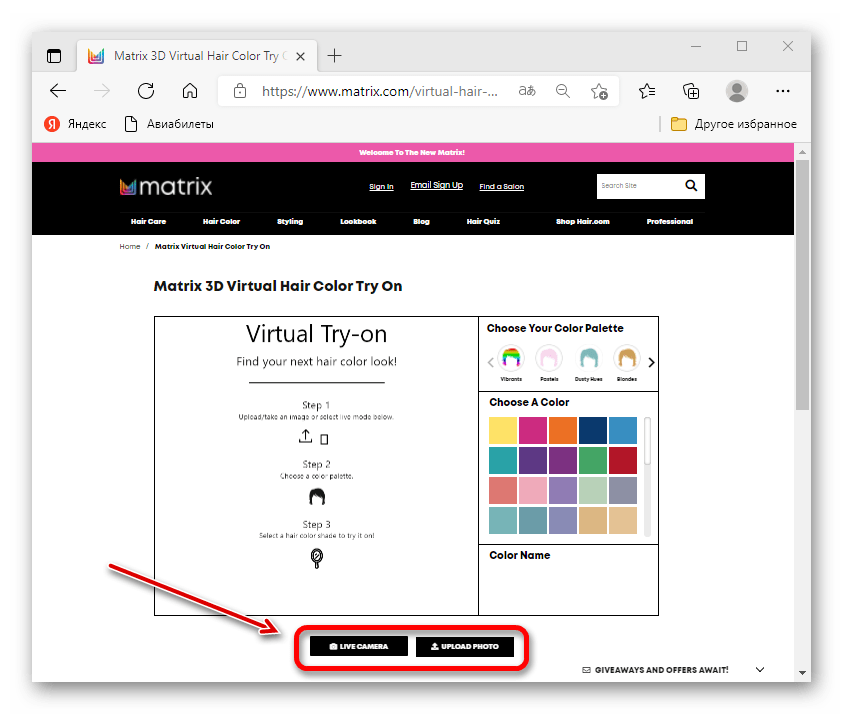
Task: Show more palettes with the right chevron
Action: tap(652, 362)
